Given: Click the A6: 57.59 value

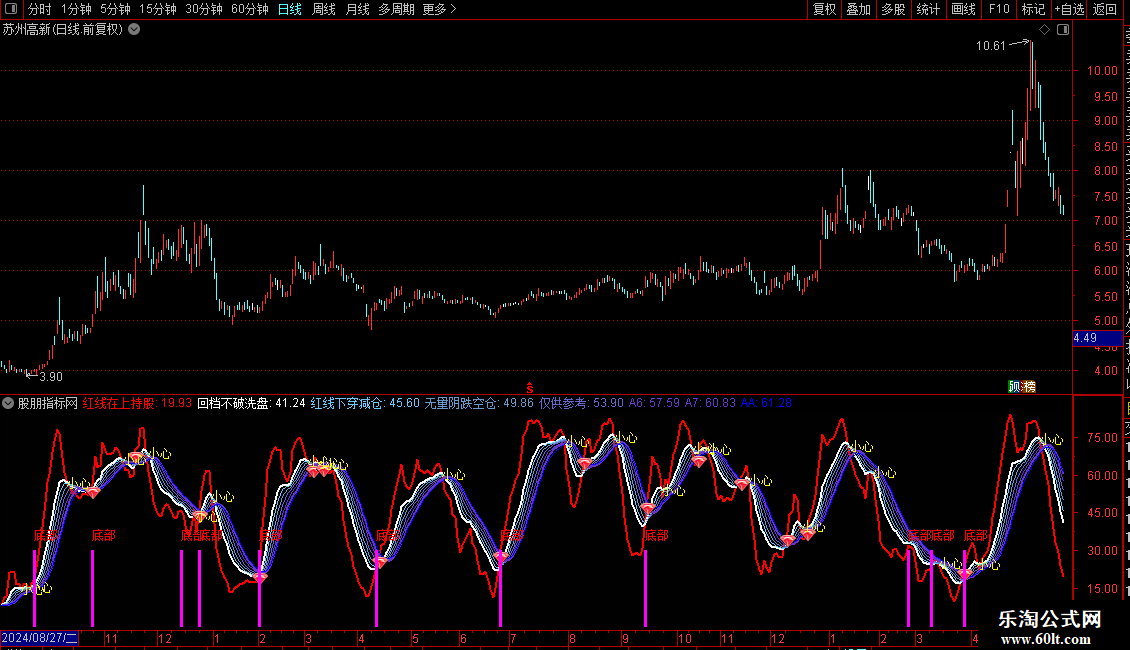Looking at the screenshot, I should [654, 404].
